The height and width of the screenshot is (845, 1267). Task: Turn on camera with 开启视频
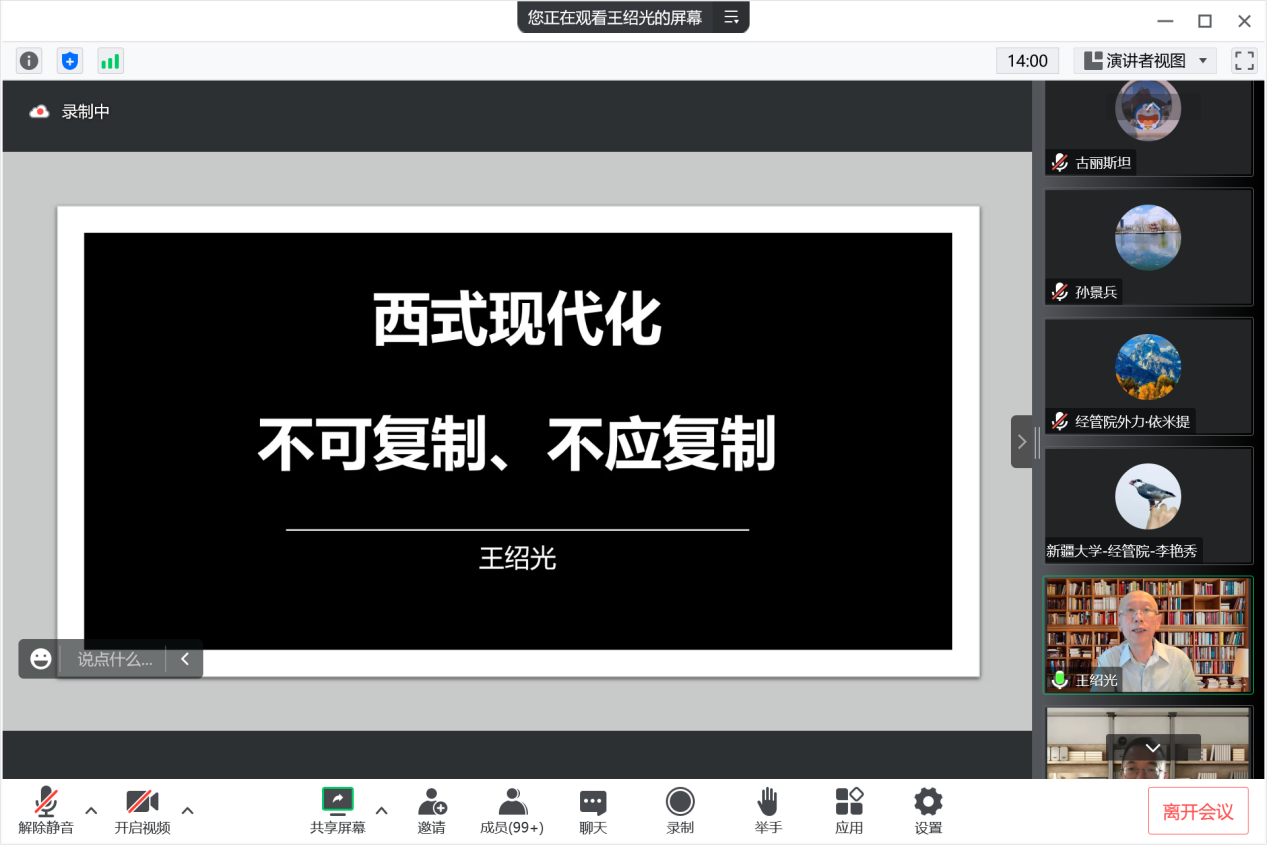pos(142,810)
